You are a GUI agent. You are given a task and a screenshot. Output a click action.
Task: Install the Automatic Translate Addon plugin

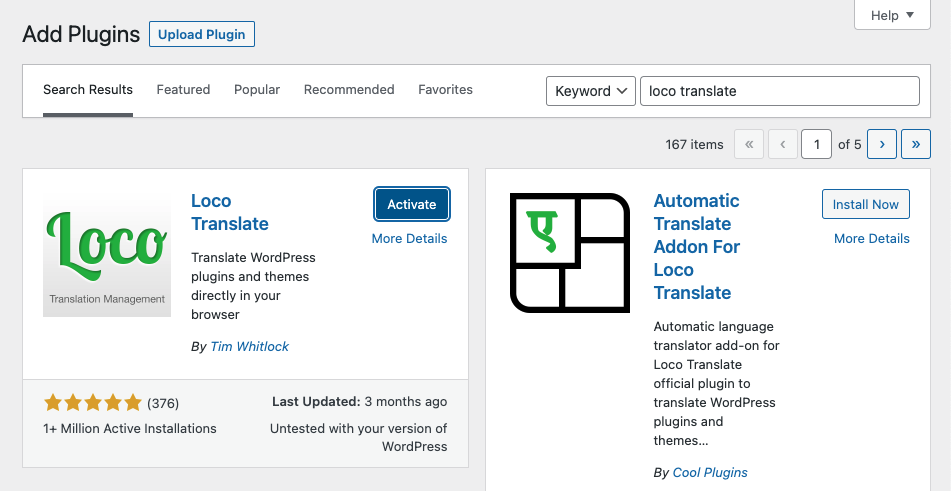[x=865, y=204]
